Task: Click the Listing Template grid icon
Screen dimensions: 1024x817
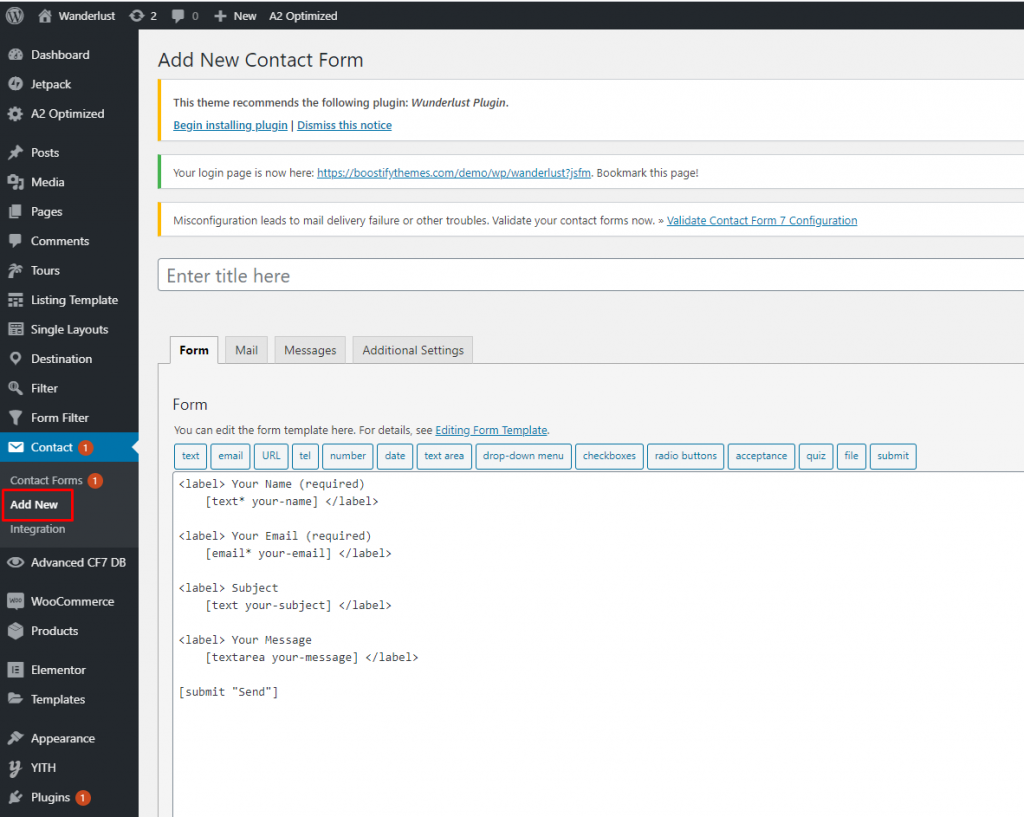Action: [16, 300]
